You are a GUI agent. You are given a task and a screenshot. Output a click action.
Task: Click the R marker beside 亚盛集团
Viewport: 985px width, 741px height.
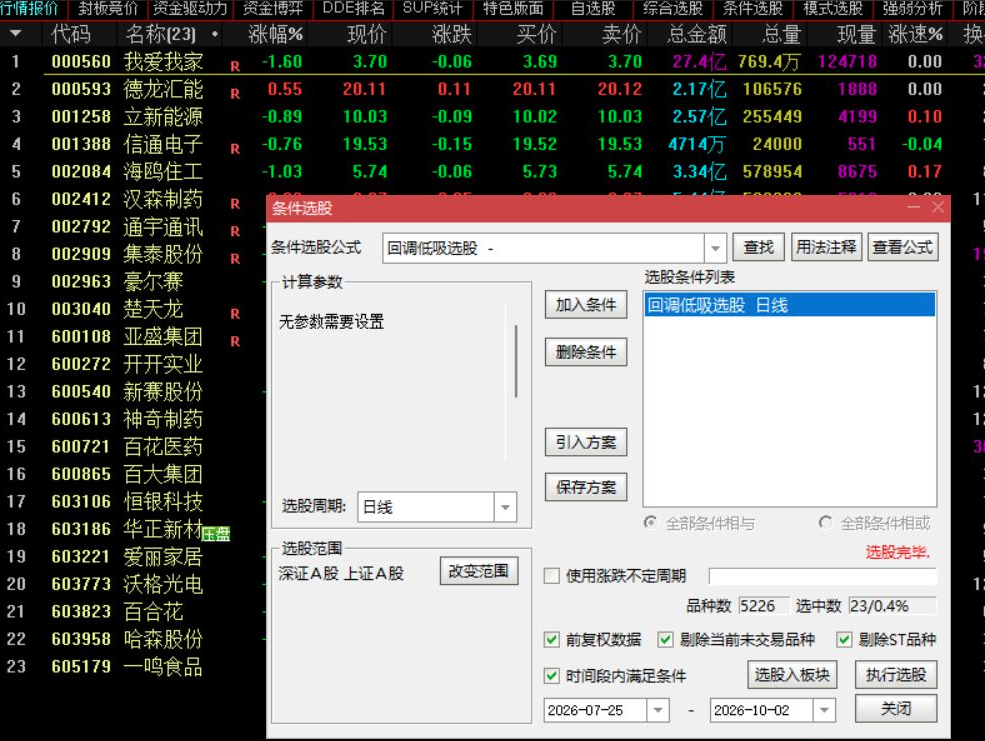click(x=235, y=341)
